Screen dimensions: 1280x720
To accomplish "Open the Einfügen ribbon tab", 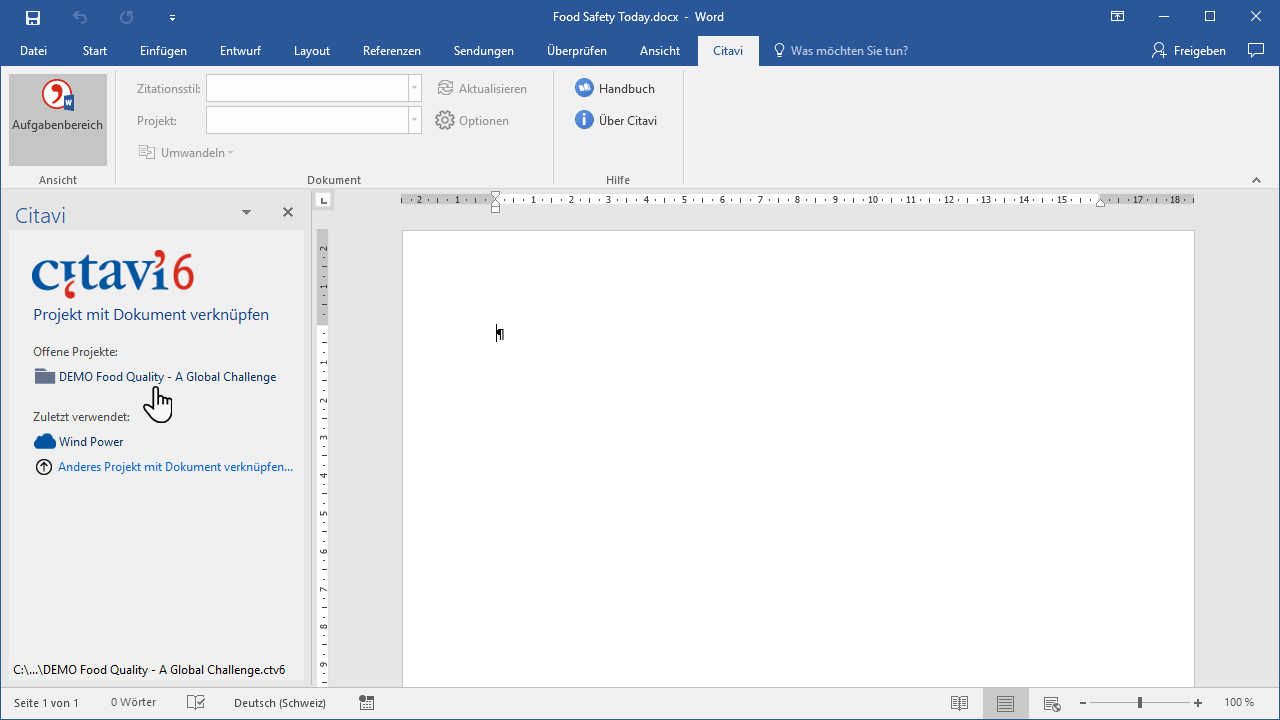I will tap(163, 51).
